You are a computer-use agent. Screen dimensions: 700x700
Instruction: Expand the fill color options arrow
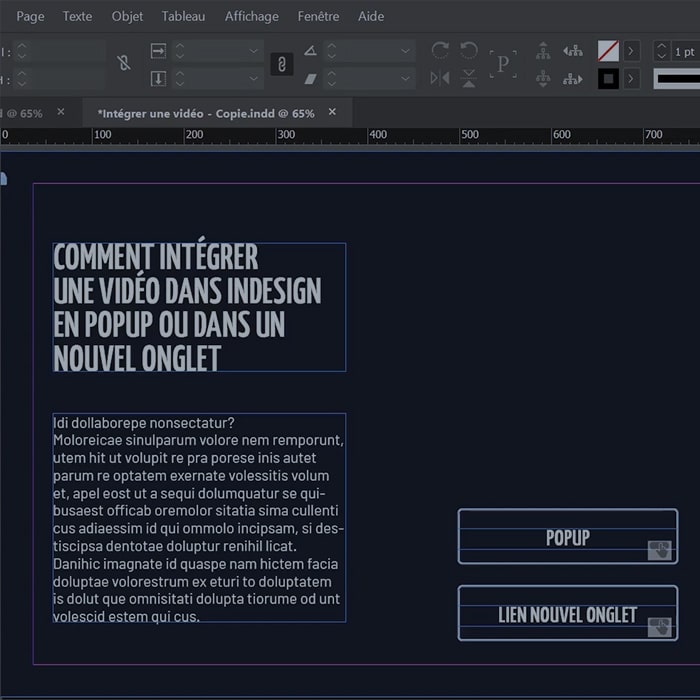click(x=631, y=51)
